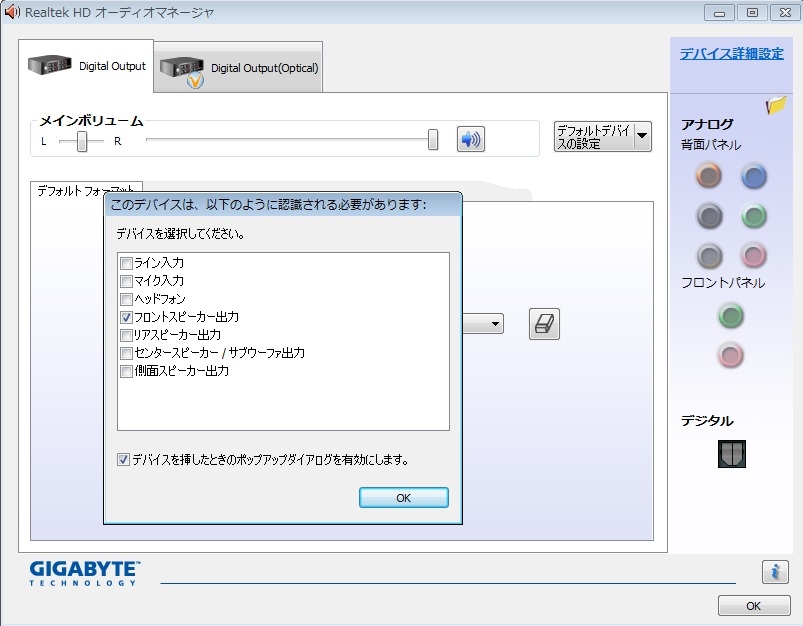Expand デフォルトデバイスの設定 dropdown arrow
This screenshot has width=803, height=626.
pos(642,136)
